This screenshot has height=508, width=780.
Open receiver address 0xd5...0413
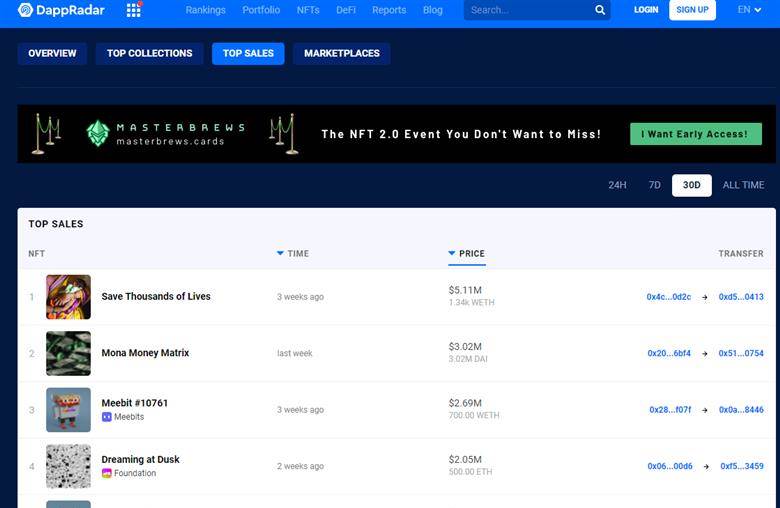741,297
